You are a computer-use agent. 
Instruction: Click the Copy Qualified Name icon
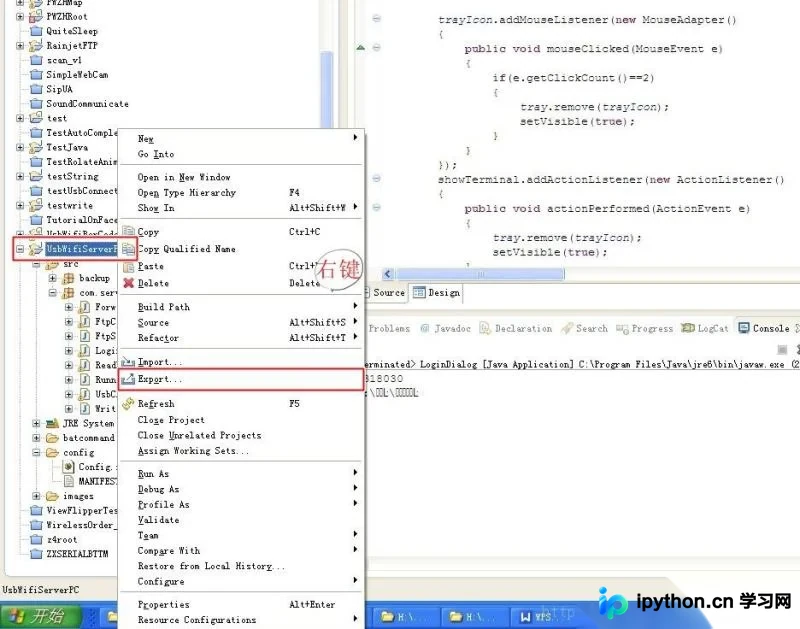[129, 249]
